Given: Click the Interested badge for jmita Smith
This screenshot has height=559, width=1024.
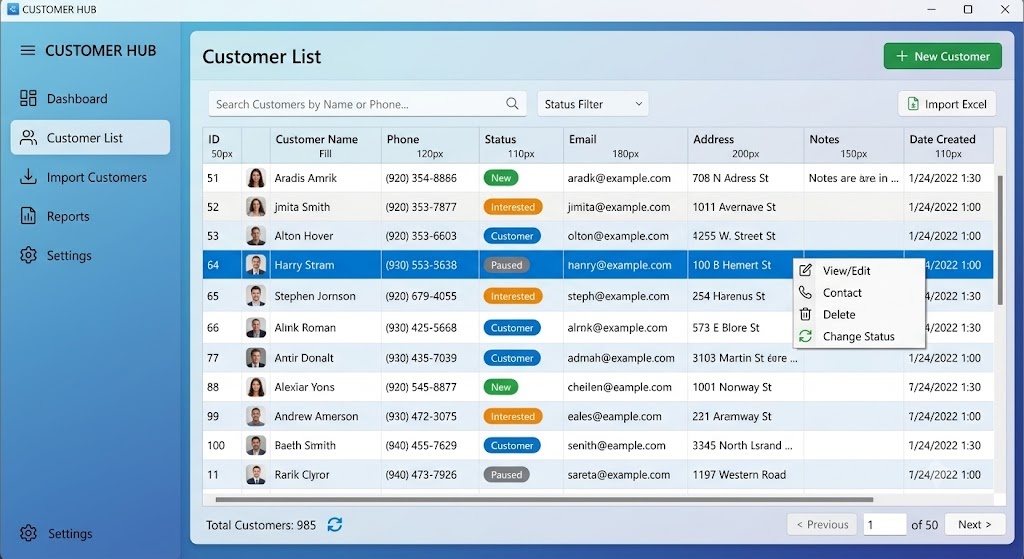Looking at the screenshot, I should (513, 207).
